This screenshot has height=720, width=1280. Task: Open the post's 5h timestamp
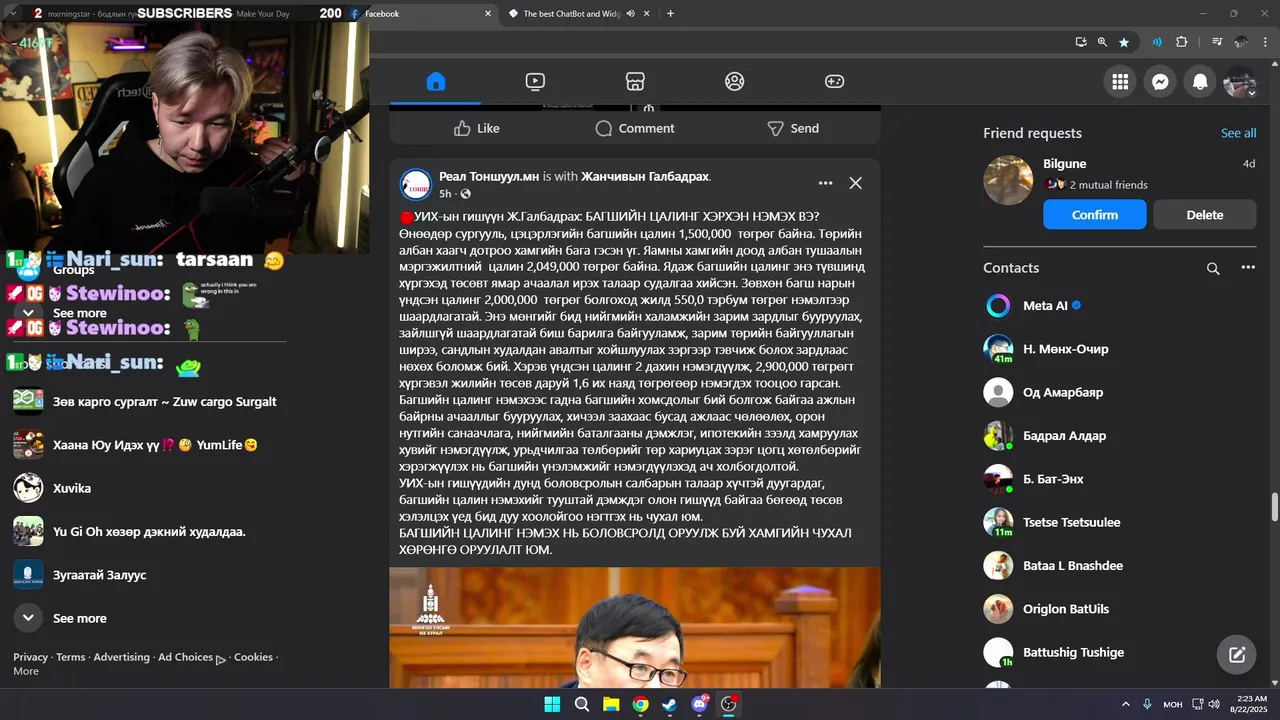[x=445, y=194]
